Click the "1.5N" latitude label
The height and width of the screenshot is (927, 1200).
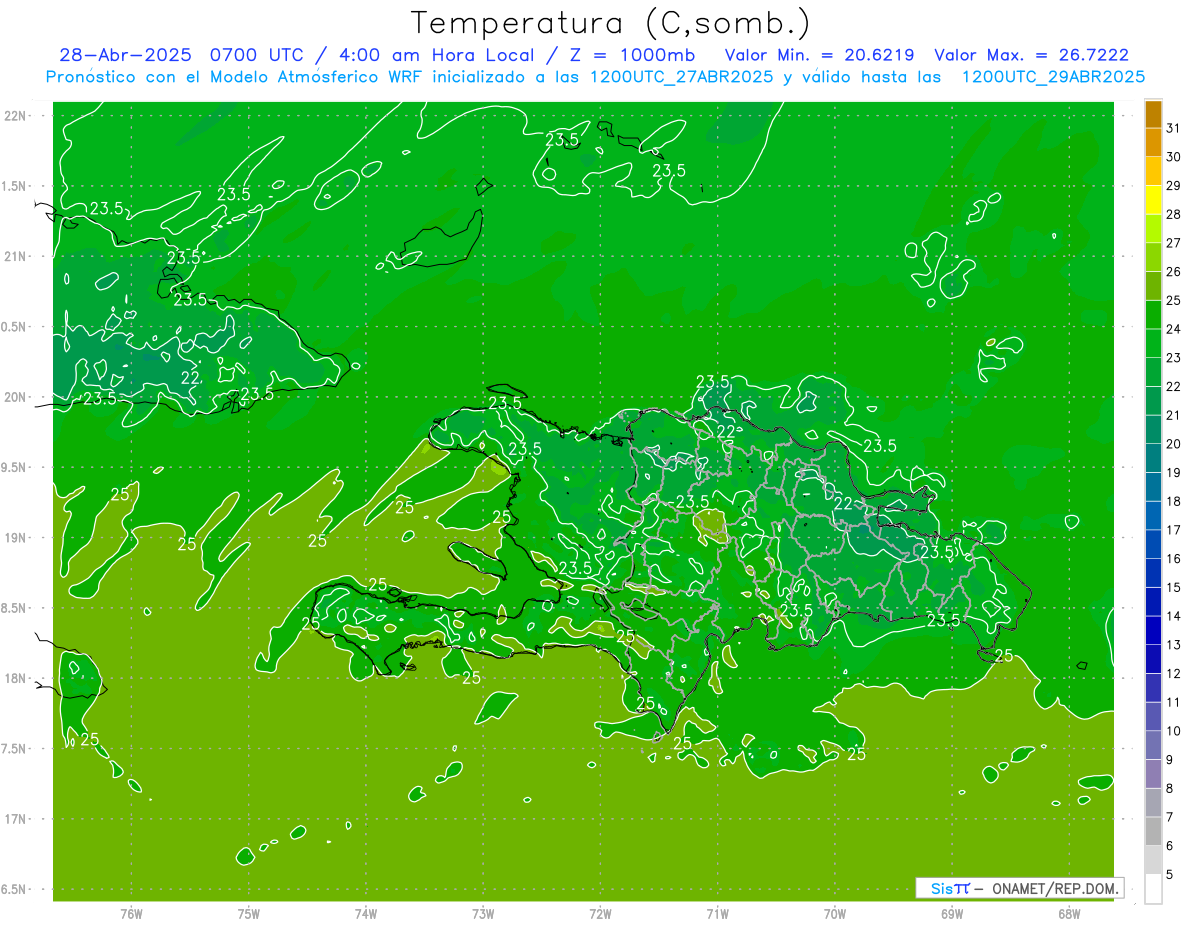(x=15, y=186)
